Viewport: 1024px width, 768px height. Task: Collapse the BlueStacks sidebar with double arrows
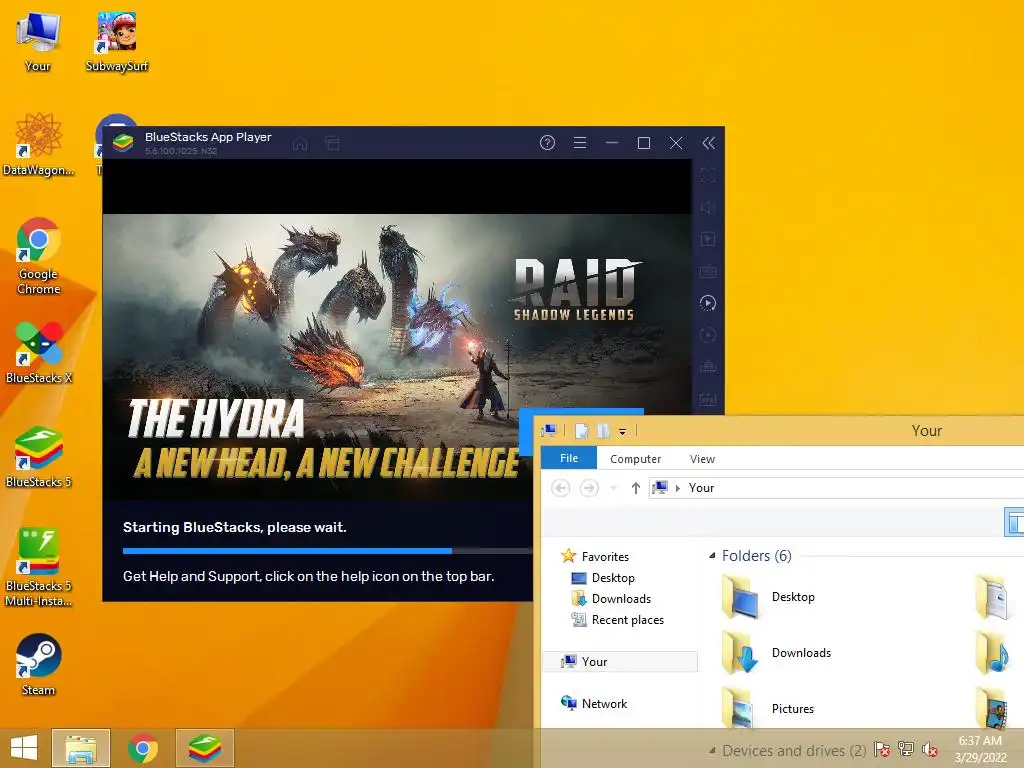point(709,143)
